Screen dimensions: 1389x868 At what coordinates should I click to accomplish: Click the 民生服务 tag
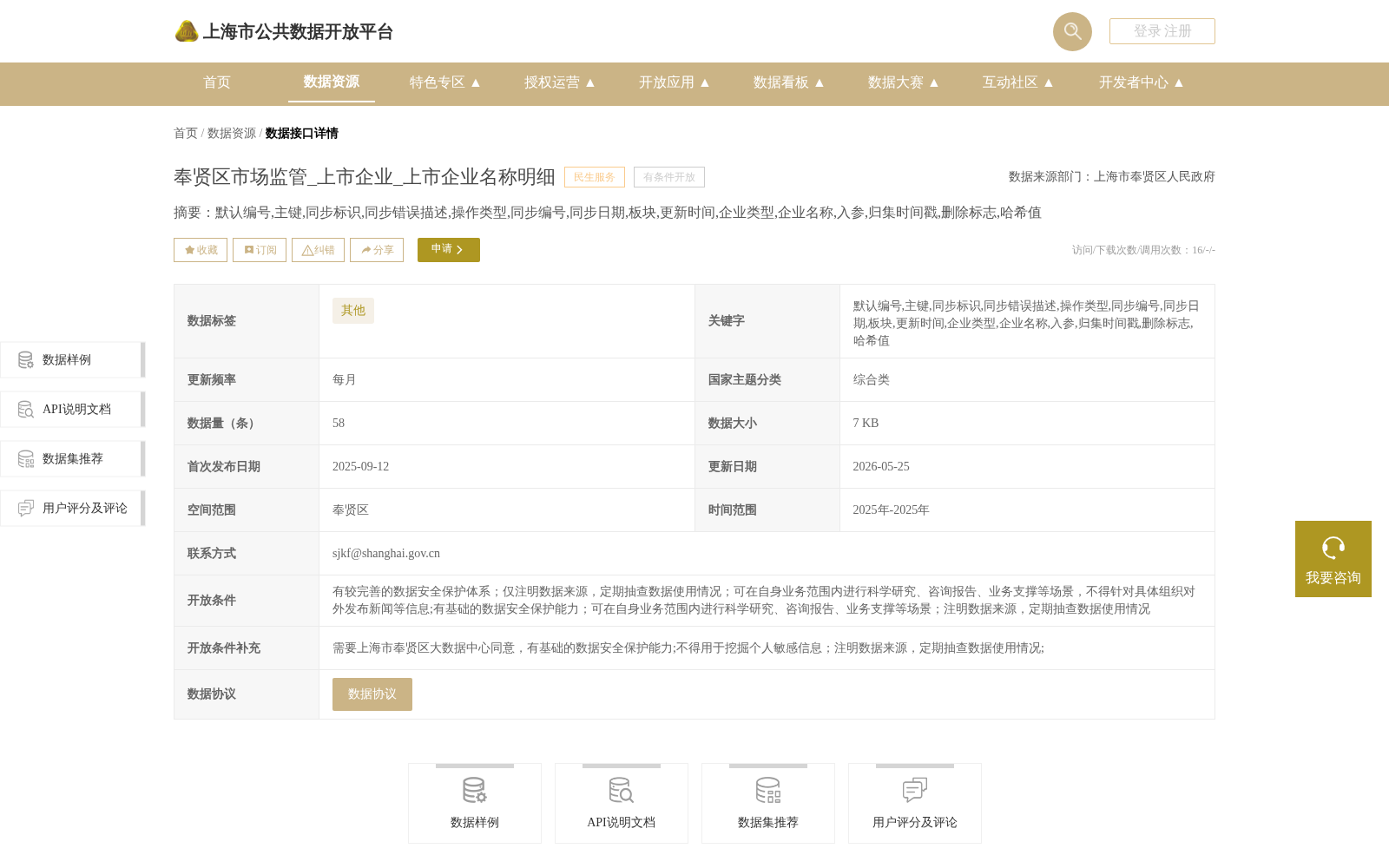pyautogui.click(x=595, y=177)
